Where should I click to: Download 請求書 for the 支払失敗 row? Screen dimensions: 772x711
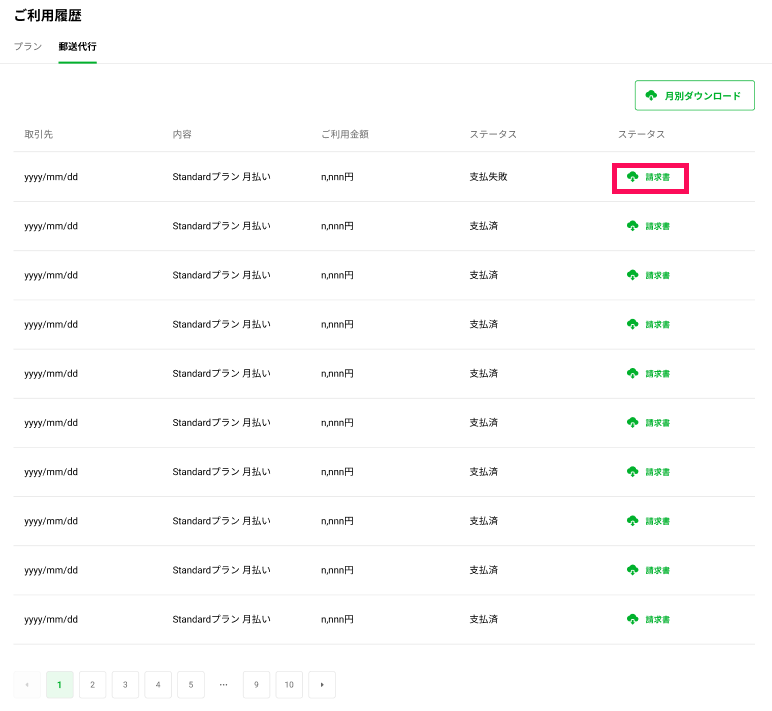(x=649, y=177)
